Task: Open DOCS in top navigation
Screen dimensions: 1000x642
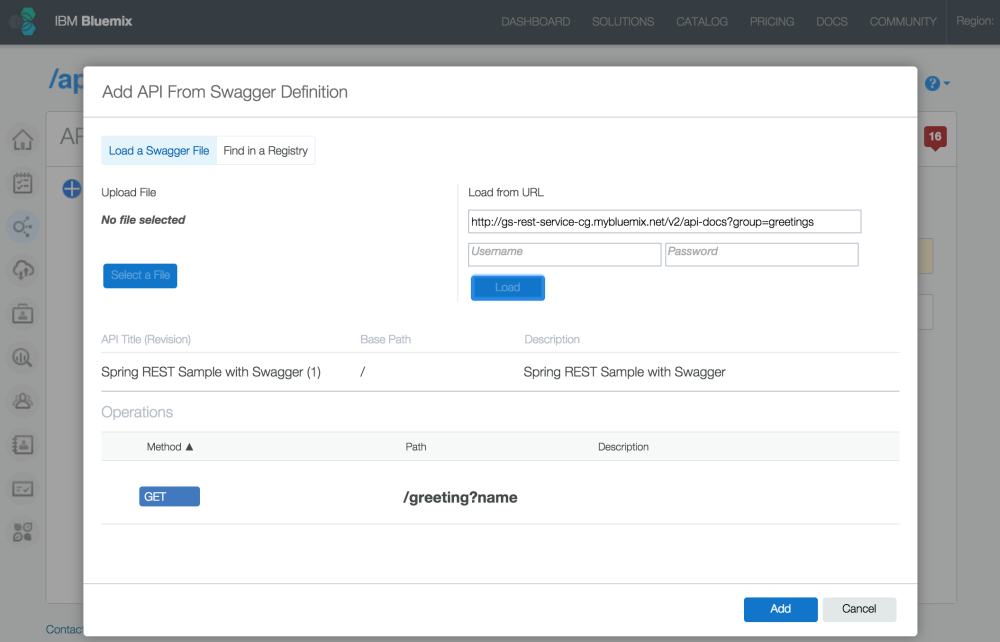Action: [x=832, y=22]
